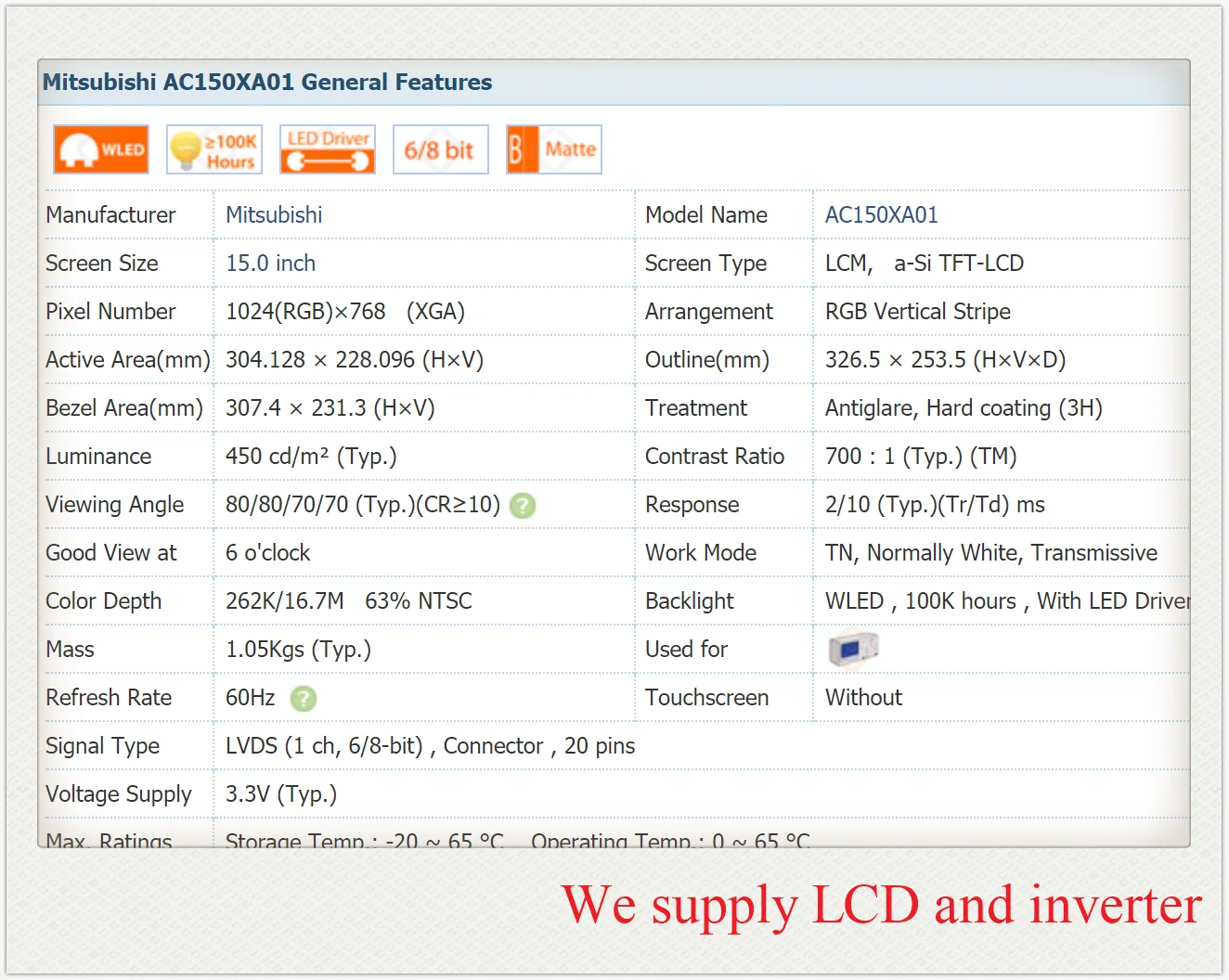Click the Backlight WLED description cell
Screen dimensions: 1229x980
click(1002, 601)
